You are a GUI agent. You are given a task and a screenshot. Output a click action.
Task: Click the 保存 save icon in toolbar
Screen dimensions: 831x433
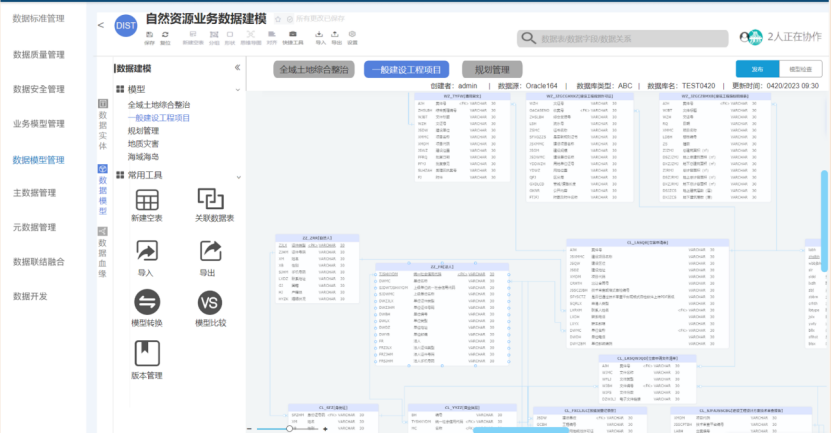pyautogui.click(x=150, y=36)
